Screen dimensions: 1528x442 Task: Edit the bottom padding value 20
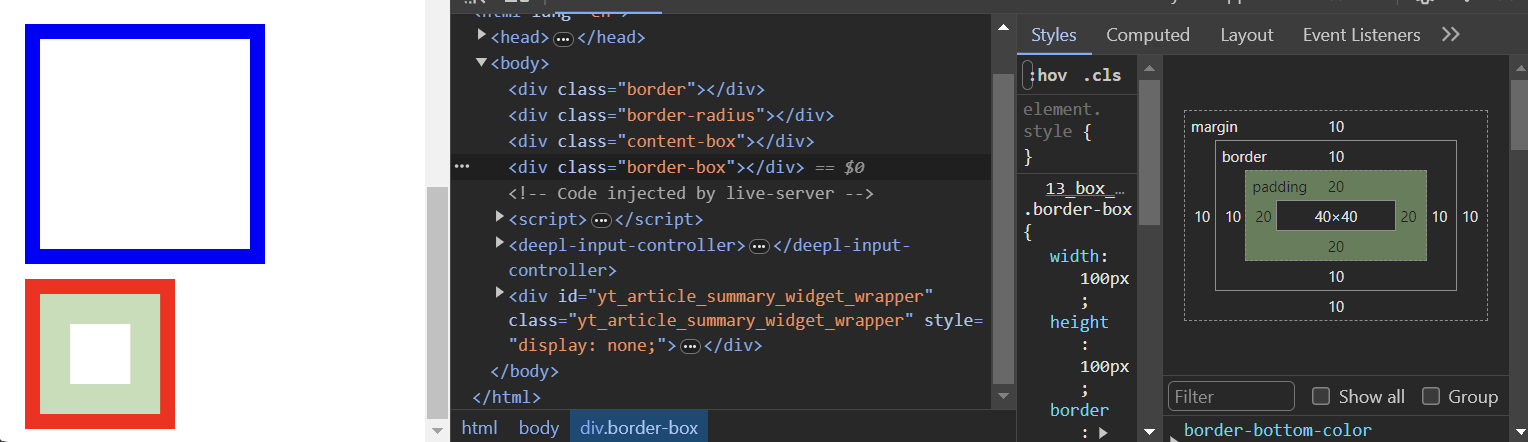tap(1336, 247)
